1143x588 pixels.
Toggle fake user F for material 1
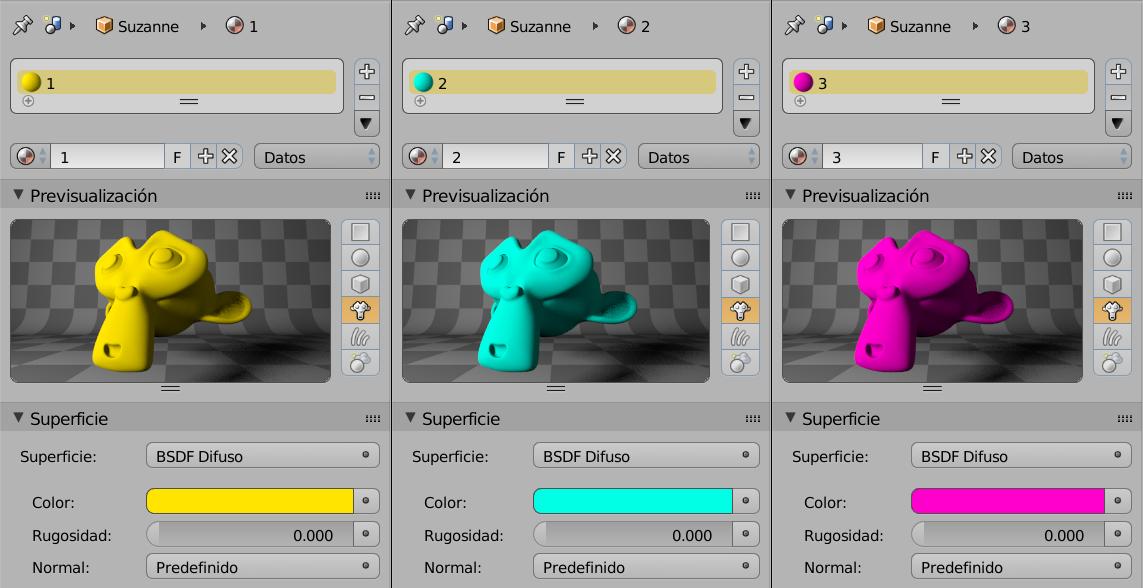tap(177, 157)
